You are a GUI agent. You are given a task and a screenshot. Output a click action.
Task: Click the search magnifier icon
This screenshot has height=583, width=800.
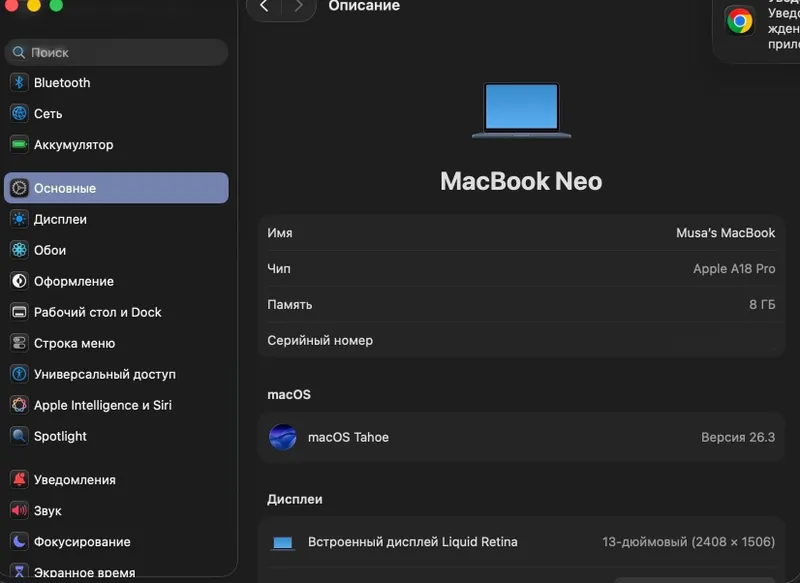tap(19, 53)
